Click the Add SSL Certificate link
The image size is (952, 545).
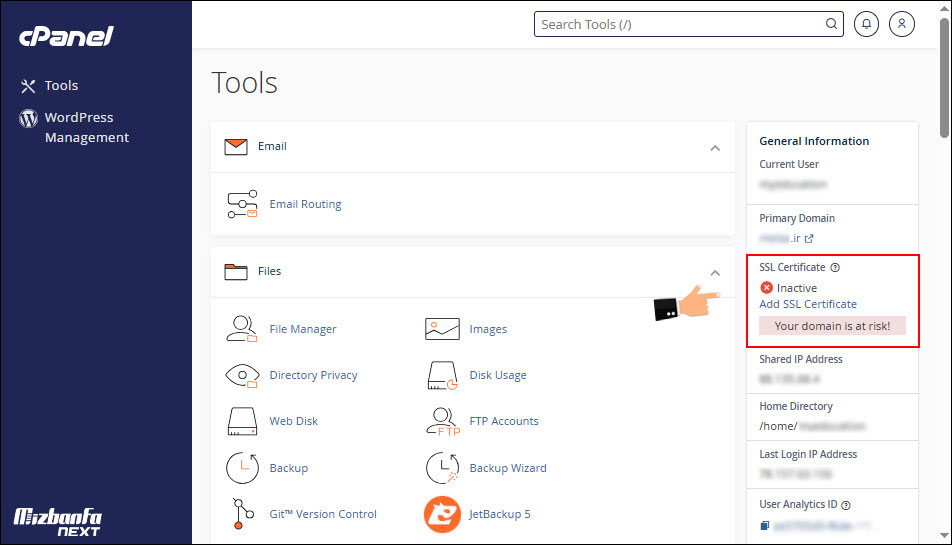point(808,304)
